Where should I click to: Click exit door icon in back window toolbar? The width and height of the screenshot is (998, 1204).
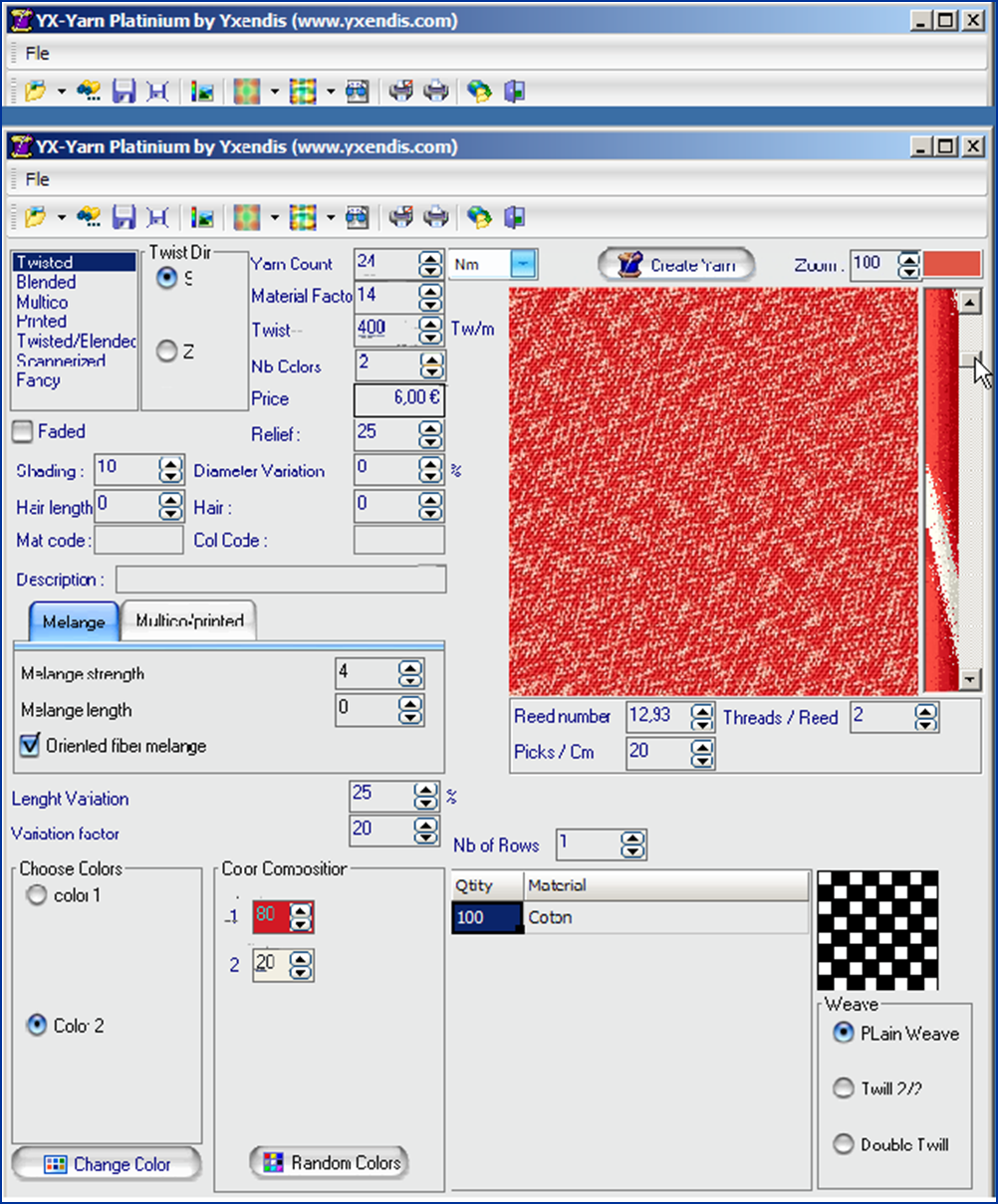[x=514, y=92]
